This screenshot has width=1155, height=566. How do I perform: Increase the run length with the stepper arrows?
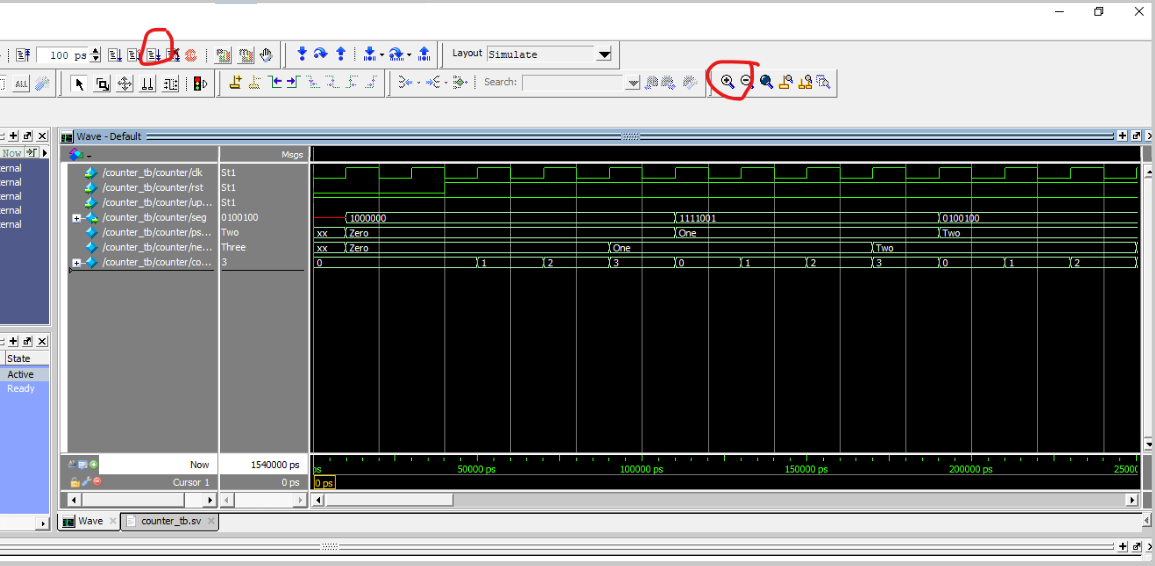pyautogui.click(x=95, y=50)
